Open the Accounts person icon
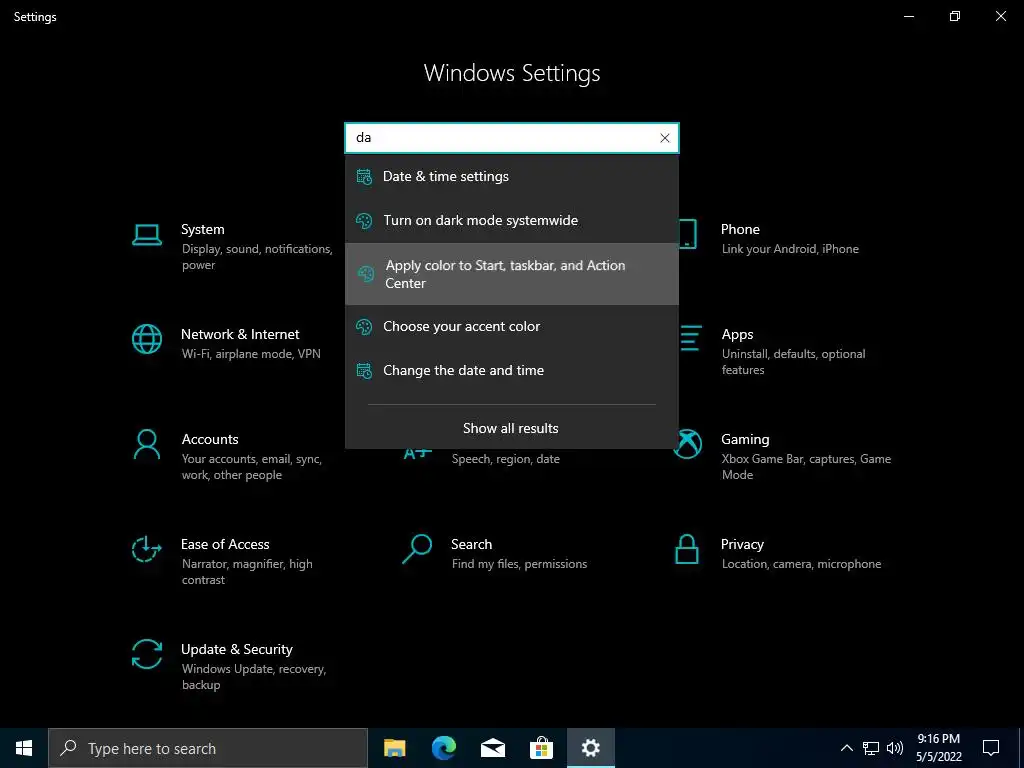The height and width of the screenshot is (768, 1024). (147, 445)
